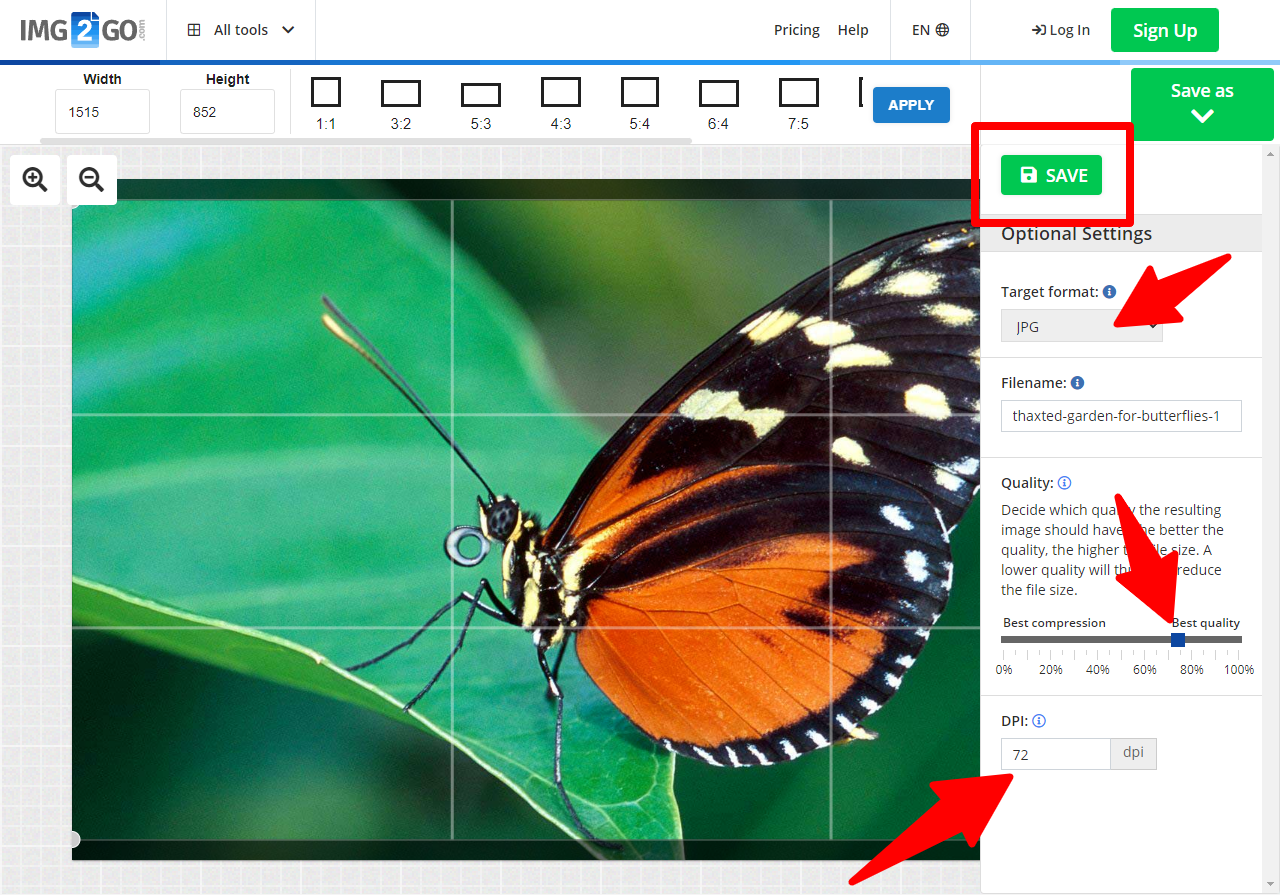Open the Target format info icon

tap(1109, 292)
